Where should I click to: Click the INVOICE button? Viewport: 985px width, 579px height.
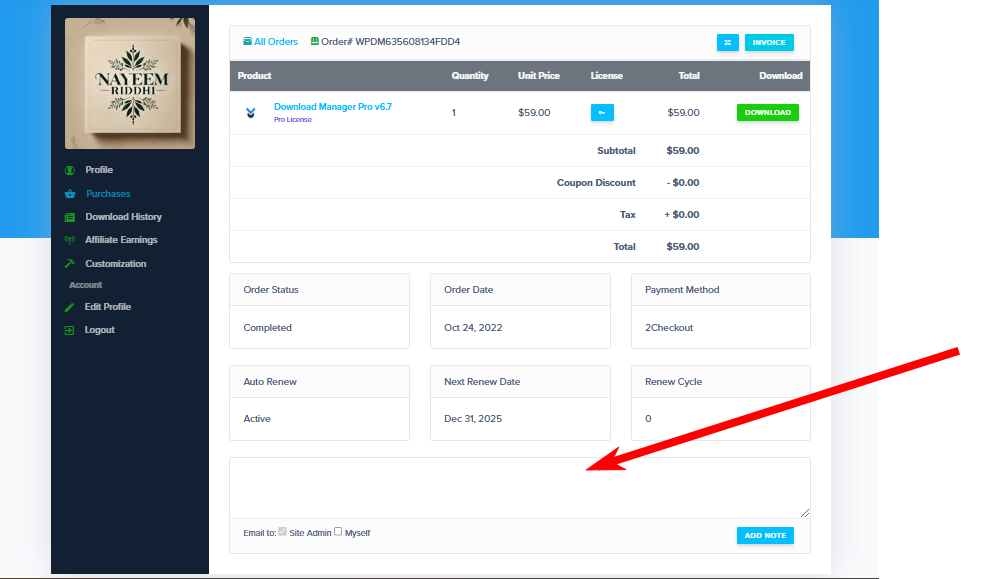(x=769, y=43)
